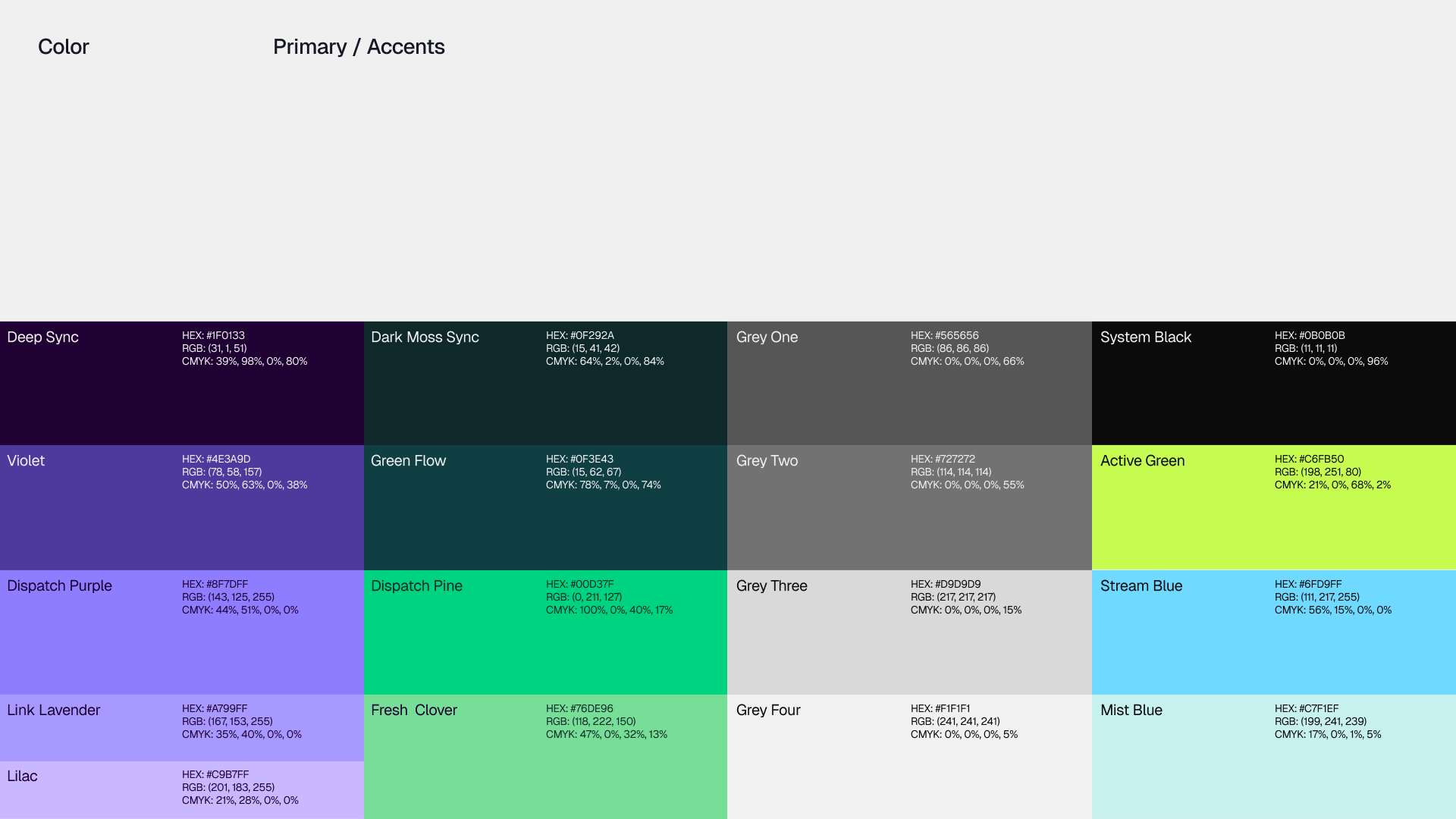Select the Violet swatch label

pos(26,461)
